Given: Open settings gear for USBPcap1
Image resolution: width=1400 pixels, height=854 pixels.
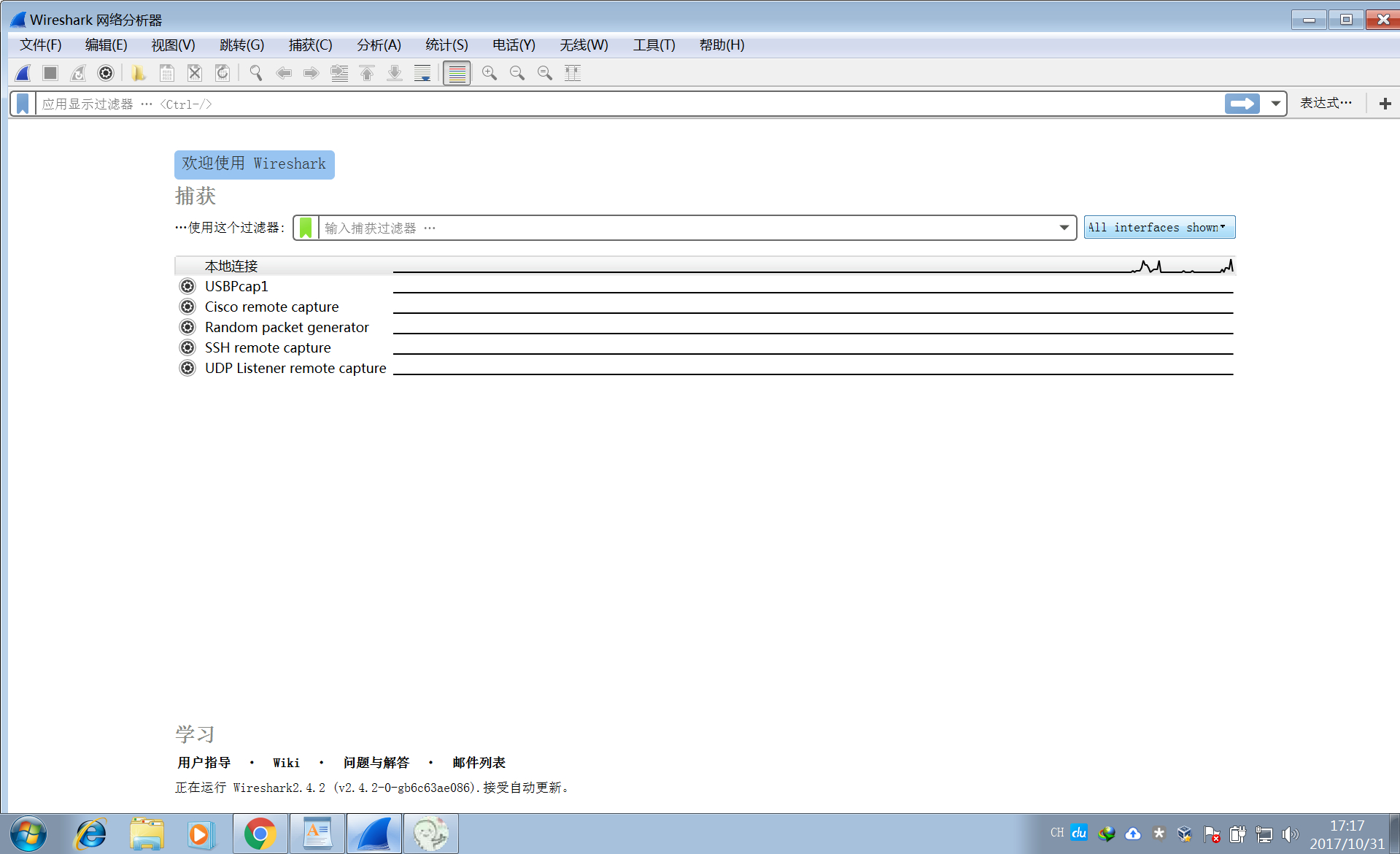Looking at the screenshot, I should (x=187, y=286).
